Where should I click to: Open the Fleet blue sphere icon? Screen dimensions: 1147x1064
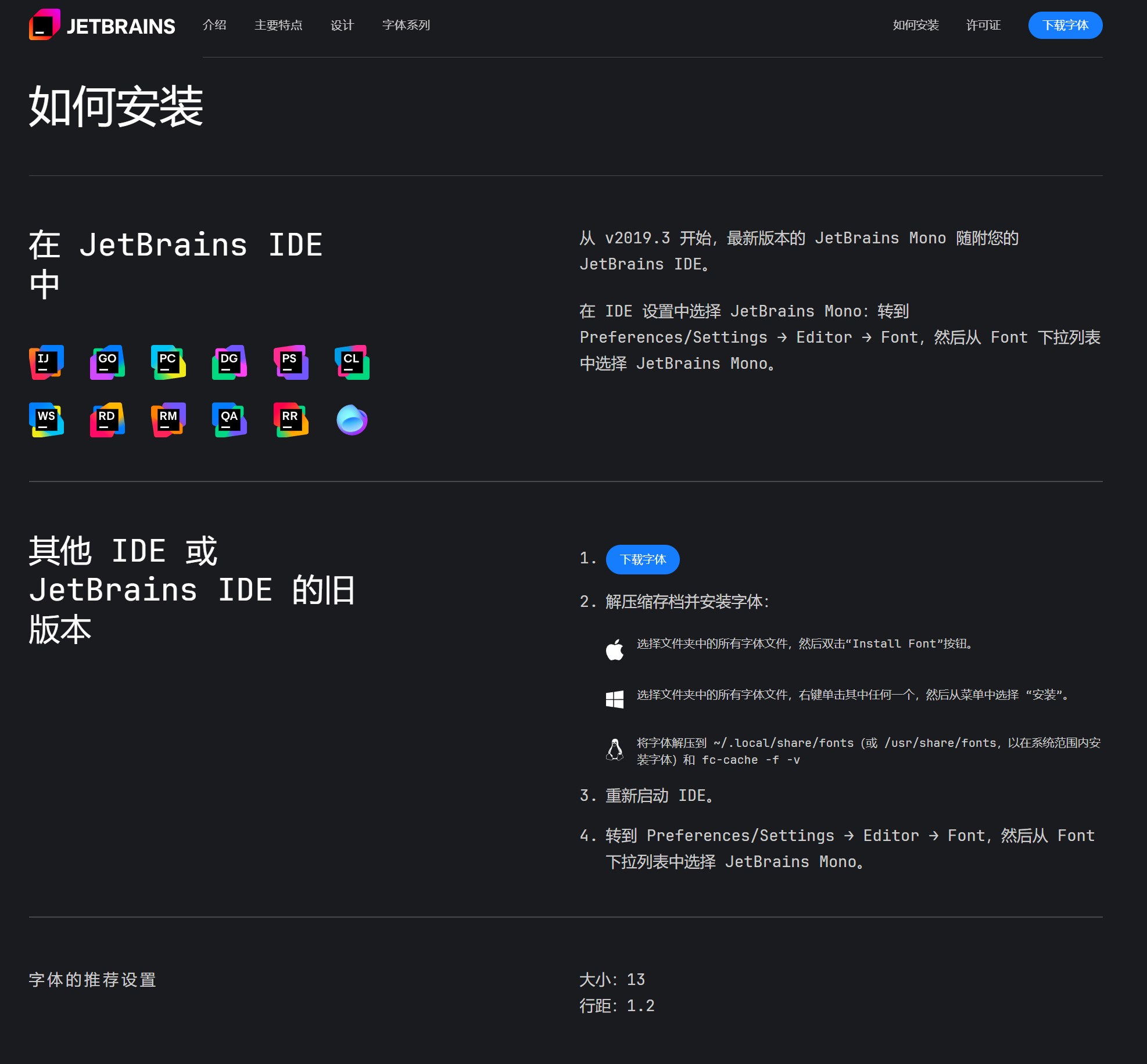tap(352, 420)
